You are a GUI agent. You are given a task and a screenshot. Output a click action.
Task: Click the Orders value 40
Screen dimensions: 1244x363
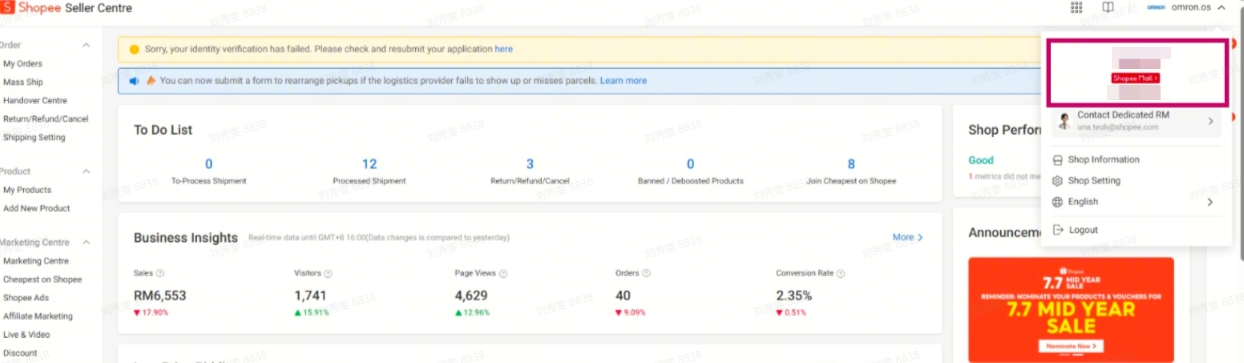pos(623,296)
